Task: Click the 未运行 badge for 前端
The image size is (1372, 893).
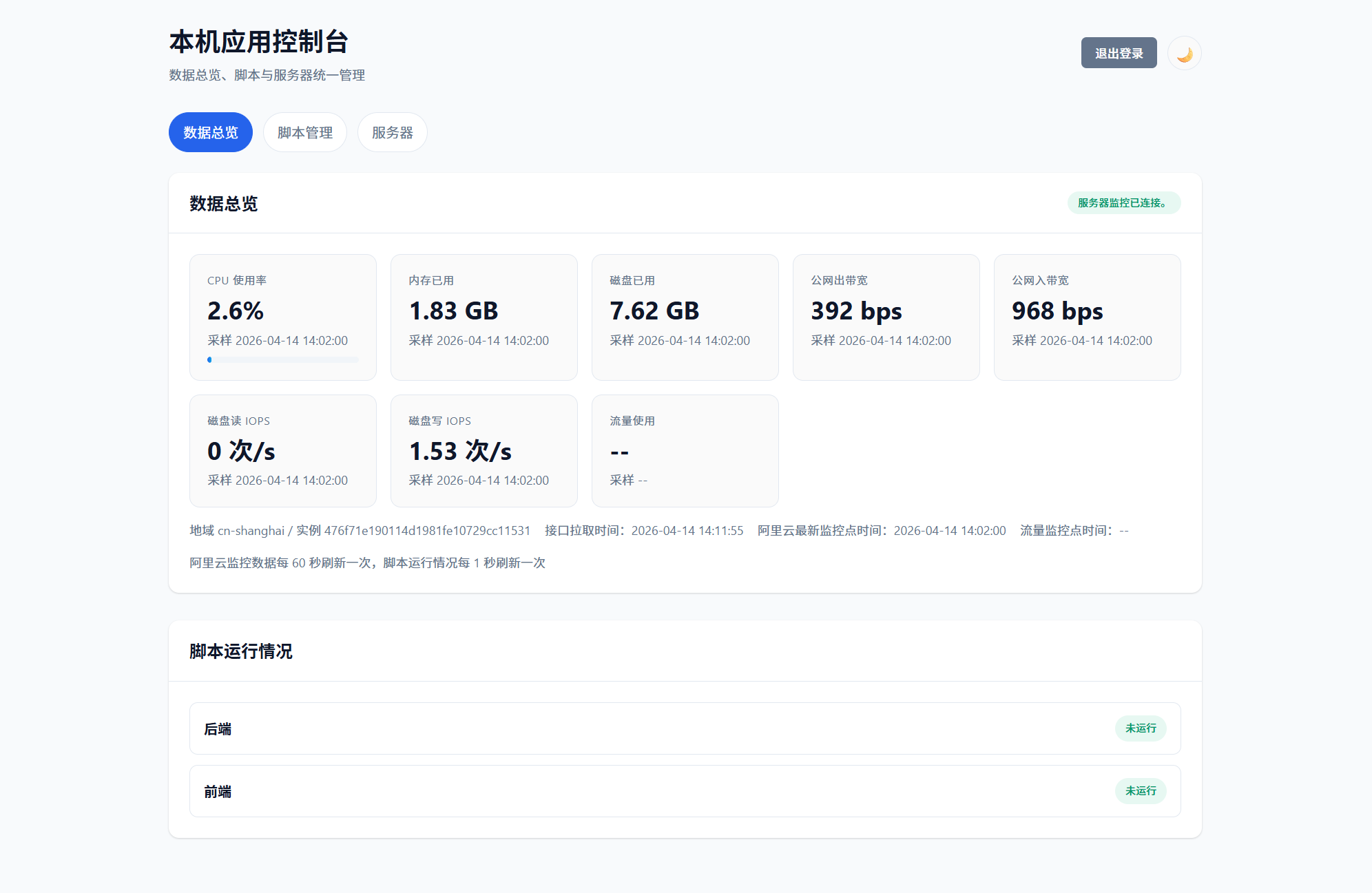Action: tap(1140, 791)
